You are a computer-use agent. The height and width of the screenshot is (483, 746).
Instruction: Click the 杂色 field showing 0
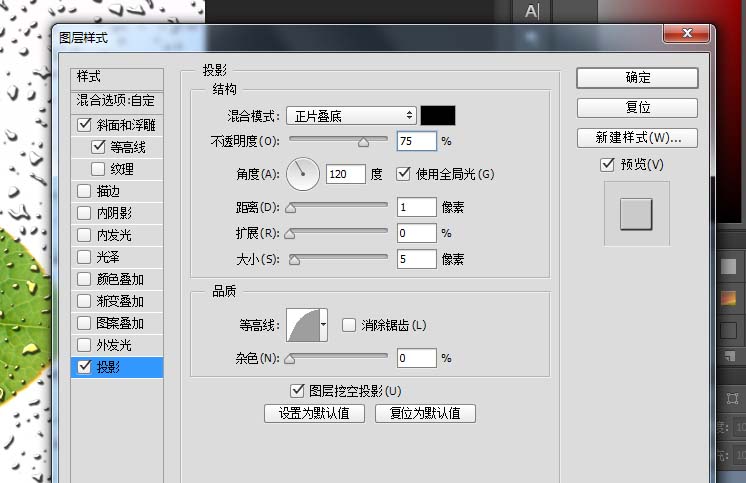[x=416, y=358]
